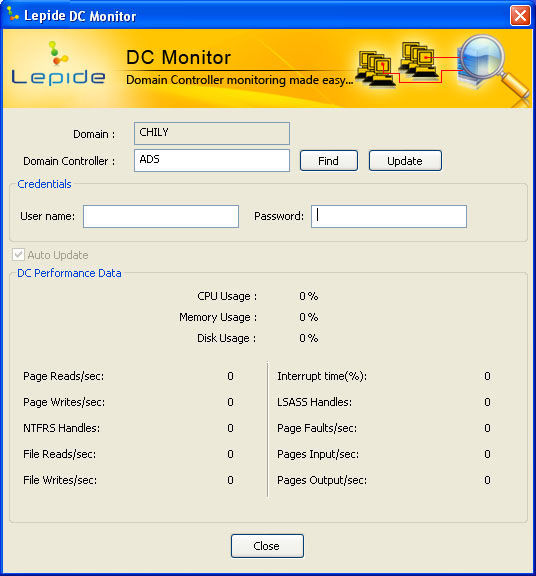Focus the Domain text field showing CHILY
The height and width of the screenshot is (576, 536).
pyautogui.click(x=212, y=133)
